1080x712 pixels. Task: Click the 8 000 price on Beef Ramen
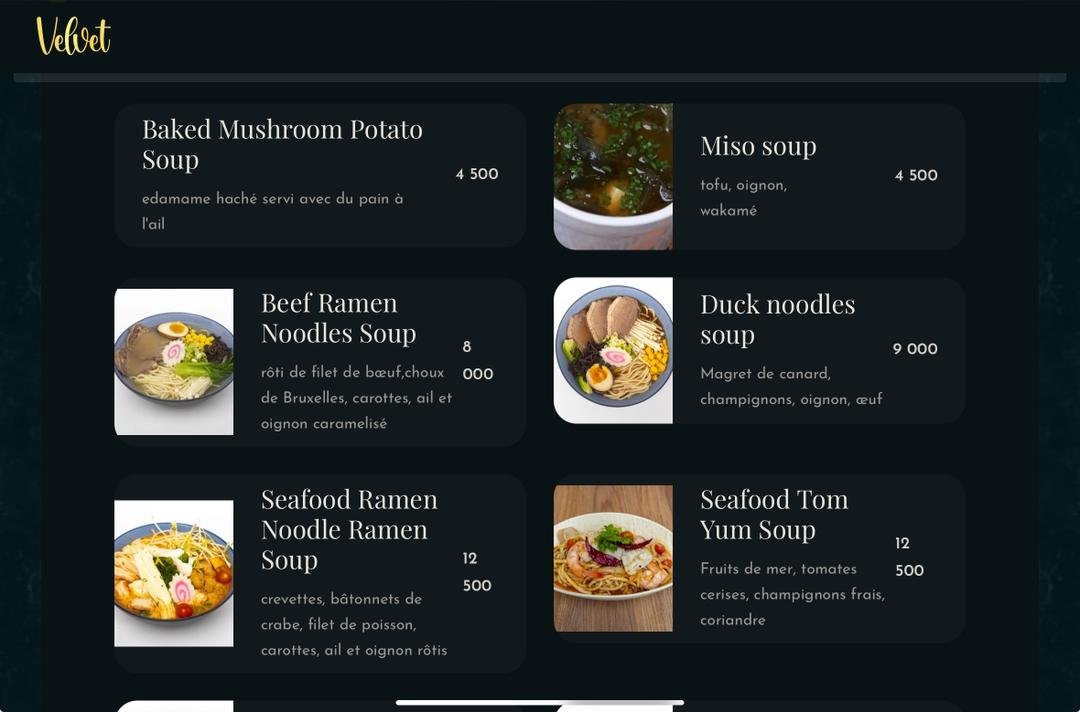point(477,360)
